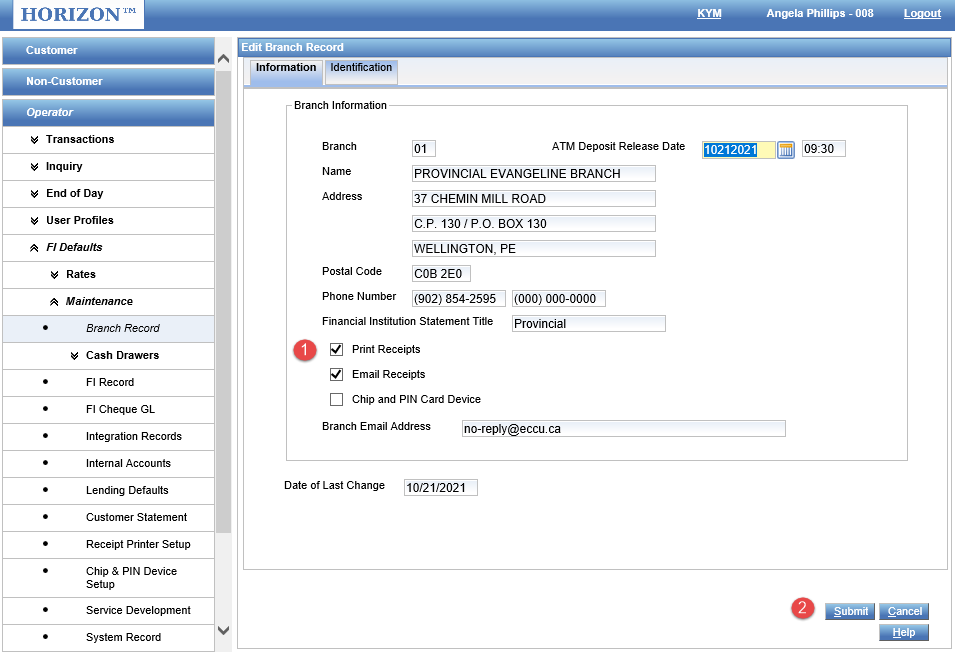The image size is (955, 657).
Task: Switch to the Identification tab
Action: [361, 68]
